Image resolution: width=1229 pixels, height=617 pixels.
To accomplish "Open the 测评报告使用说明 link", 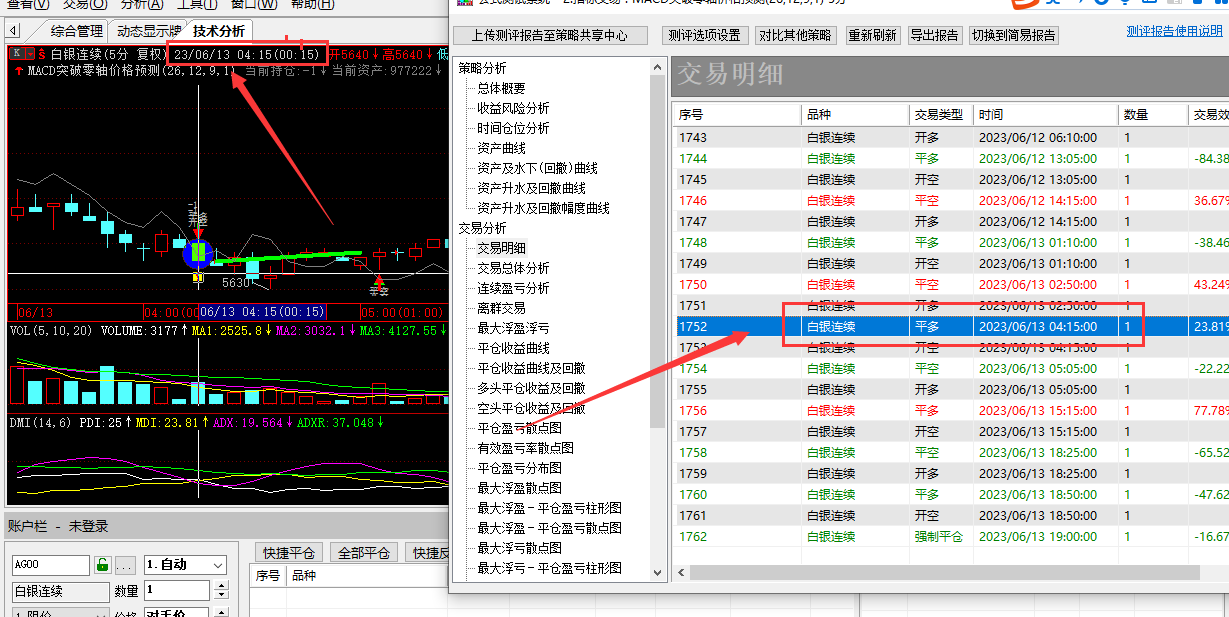I will 1174,31.
